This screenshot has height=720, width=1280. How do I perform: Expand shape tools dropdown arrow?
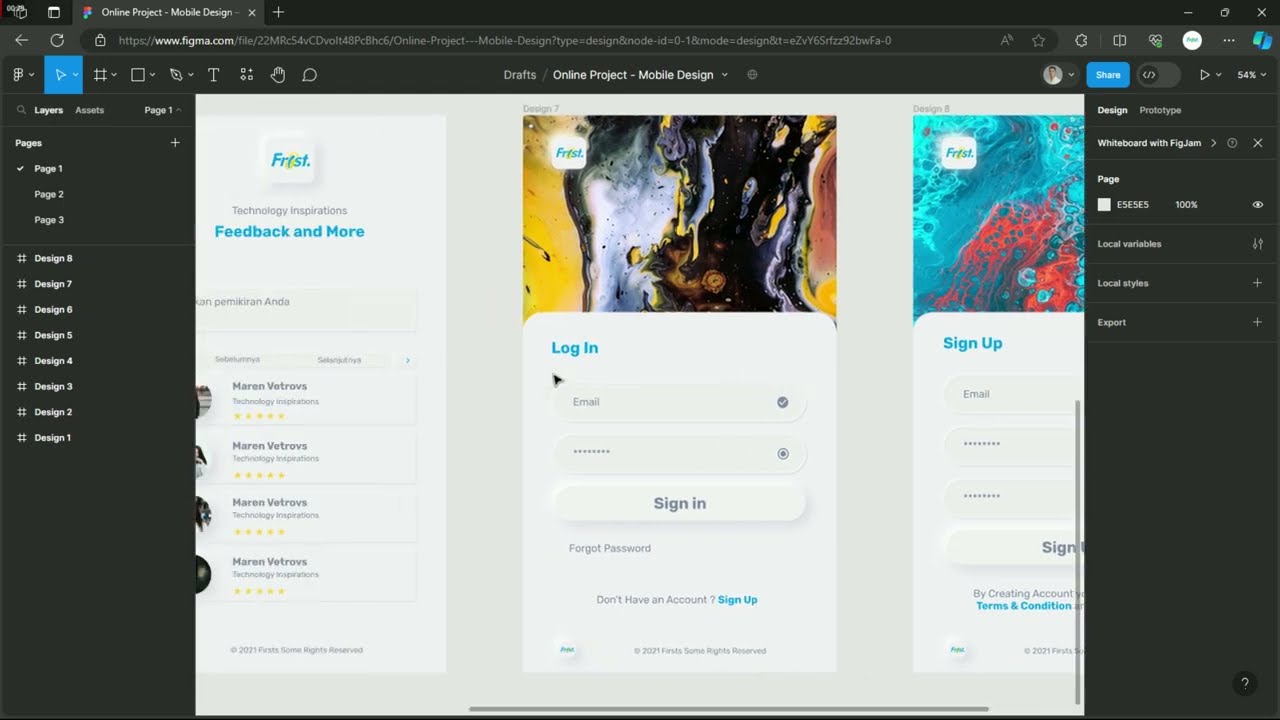152,75
